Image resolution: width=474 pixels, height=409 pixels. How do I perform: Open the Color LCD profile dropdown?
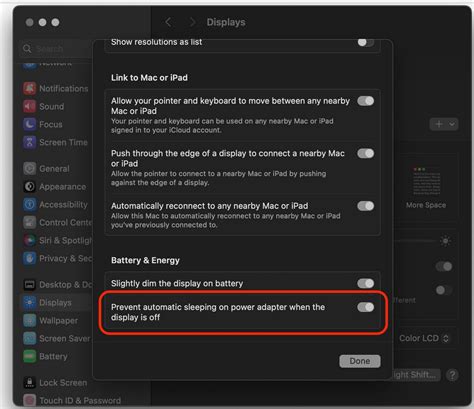click(x=424, y=338)
